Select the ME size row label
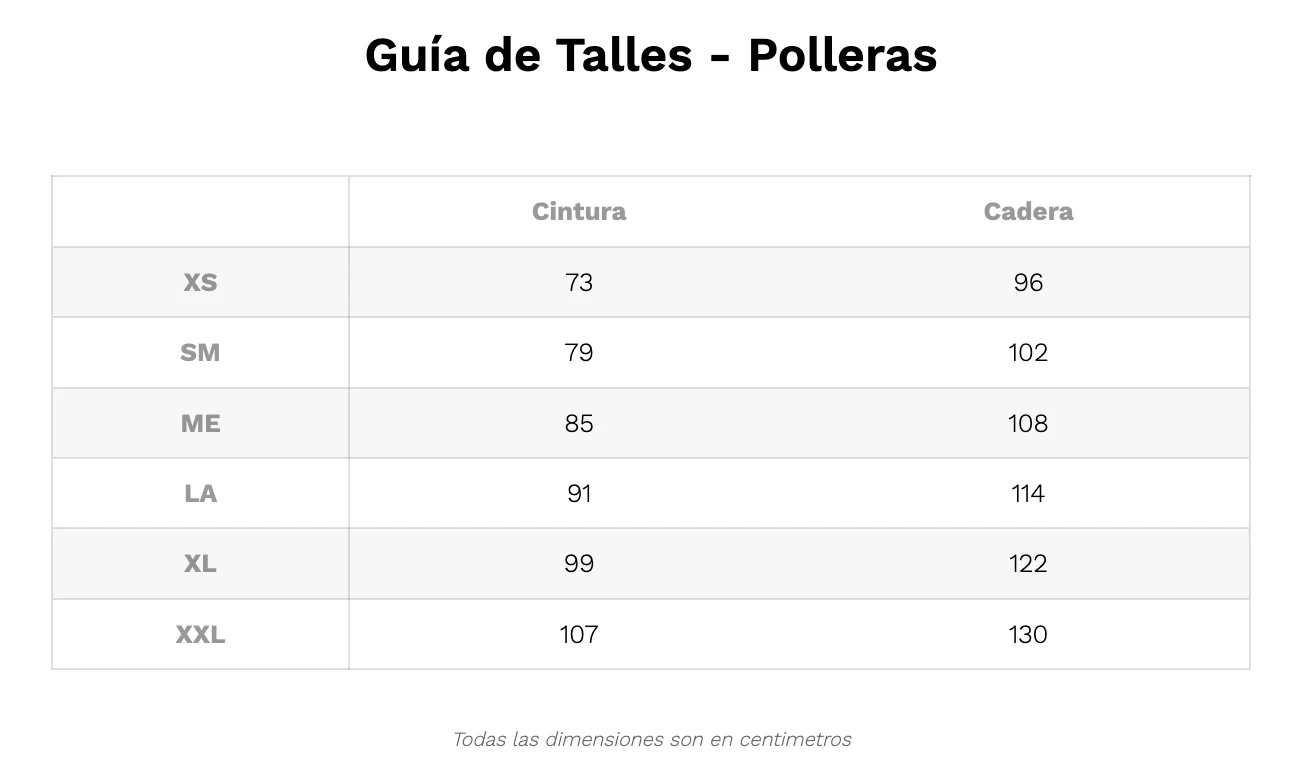The width and height of the screenshot is (1304, 782). (200, 424)
